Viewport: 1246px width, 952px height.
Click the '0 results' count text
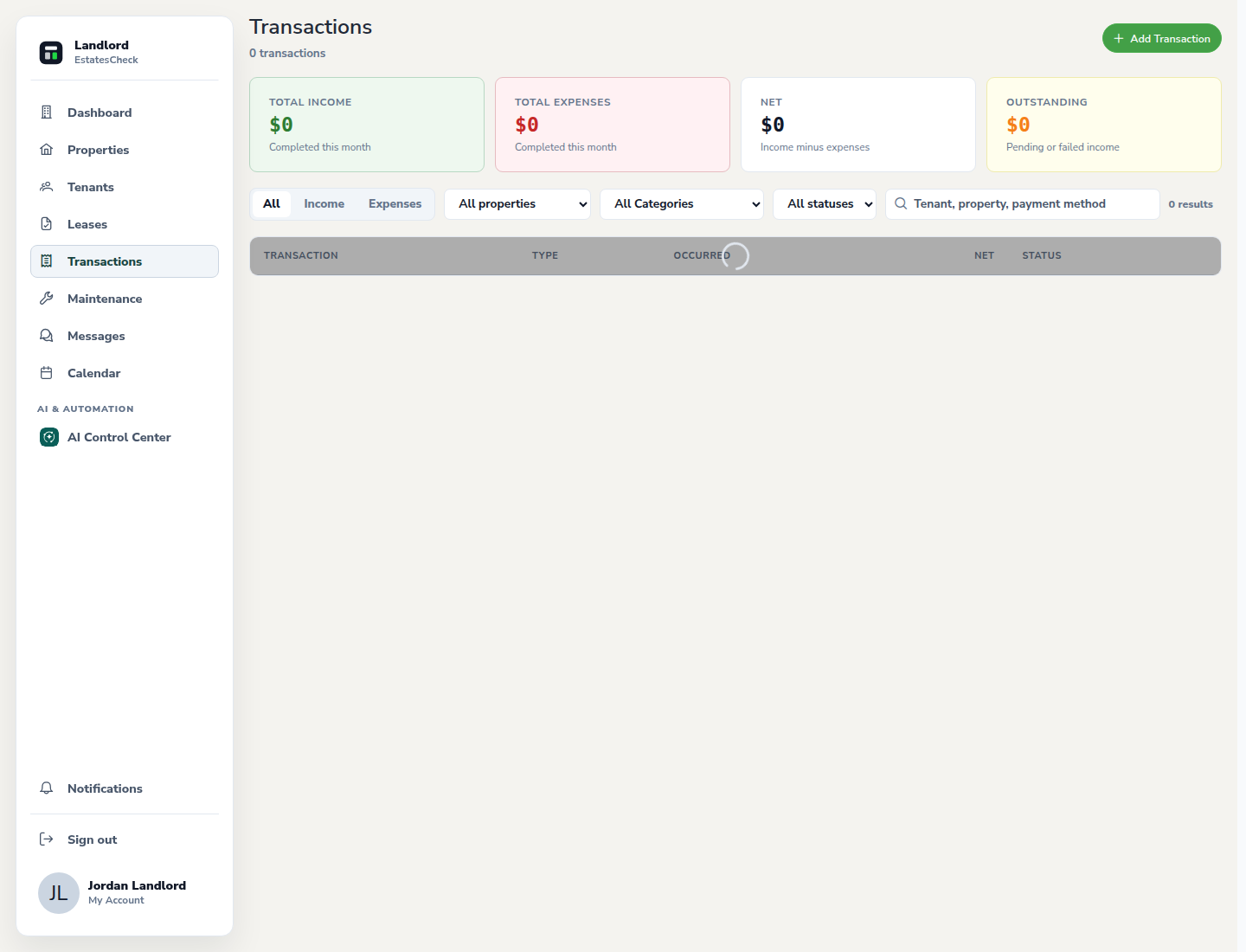[1191, 204]
